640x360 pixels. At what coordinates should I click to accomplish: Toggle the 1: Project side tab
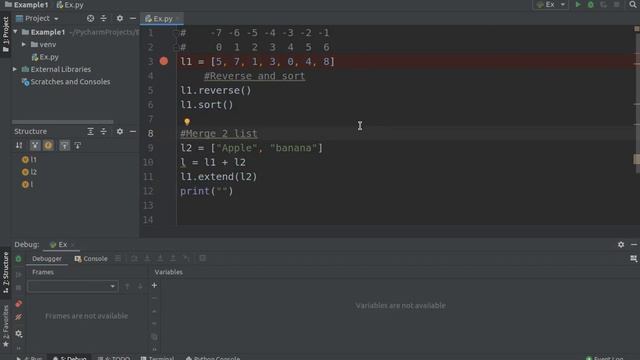5,35
